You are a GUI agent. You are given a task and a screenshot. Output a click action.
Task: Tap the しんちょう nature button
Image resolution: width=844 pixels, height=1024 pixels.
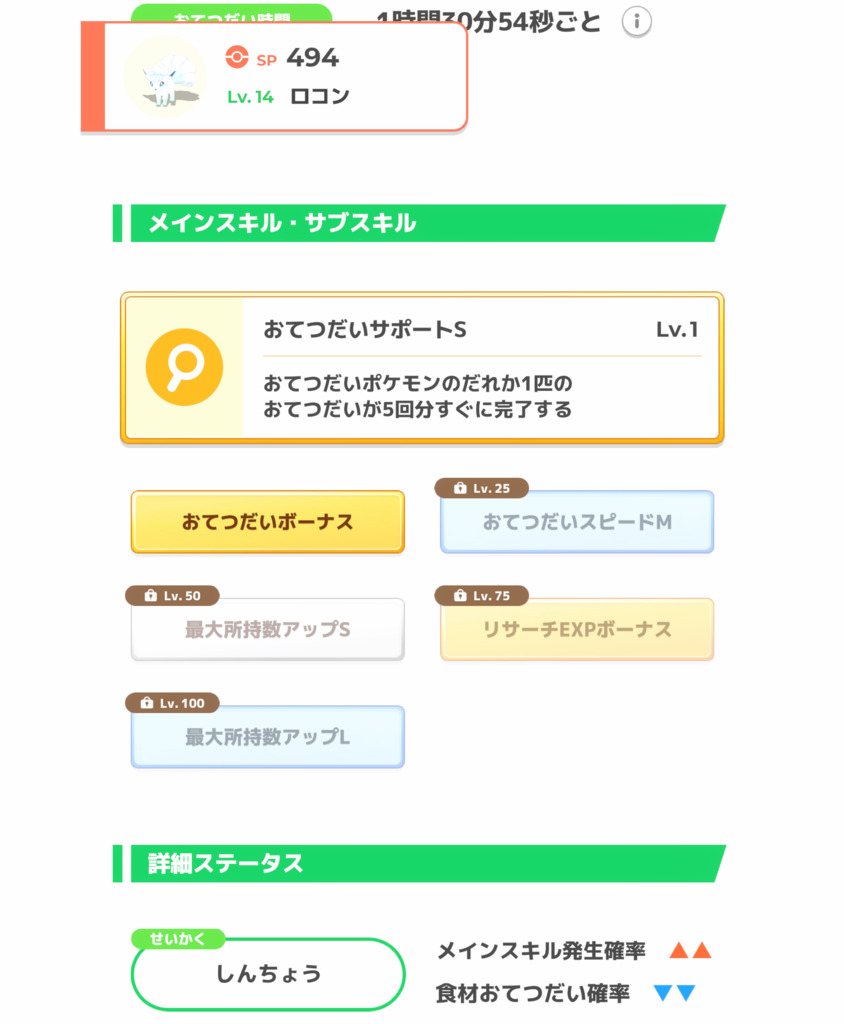pyautogui.click(x=268, y=974)
